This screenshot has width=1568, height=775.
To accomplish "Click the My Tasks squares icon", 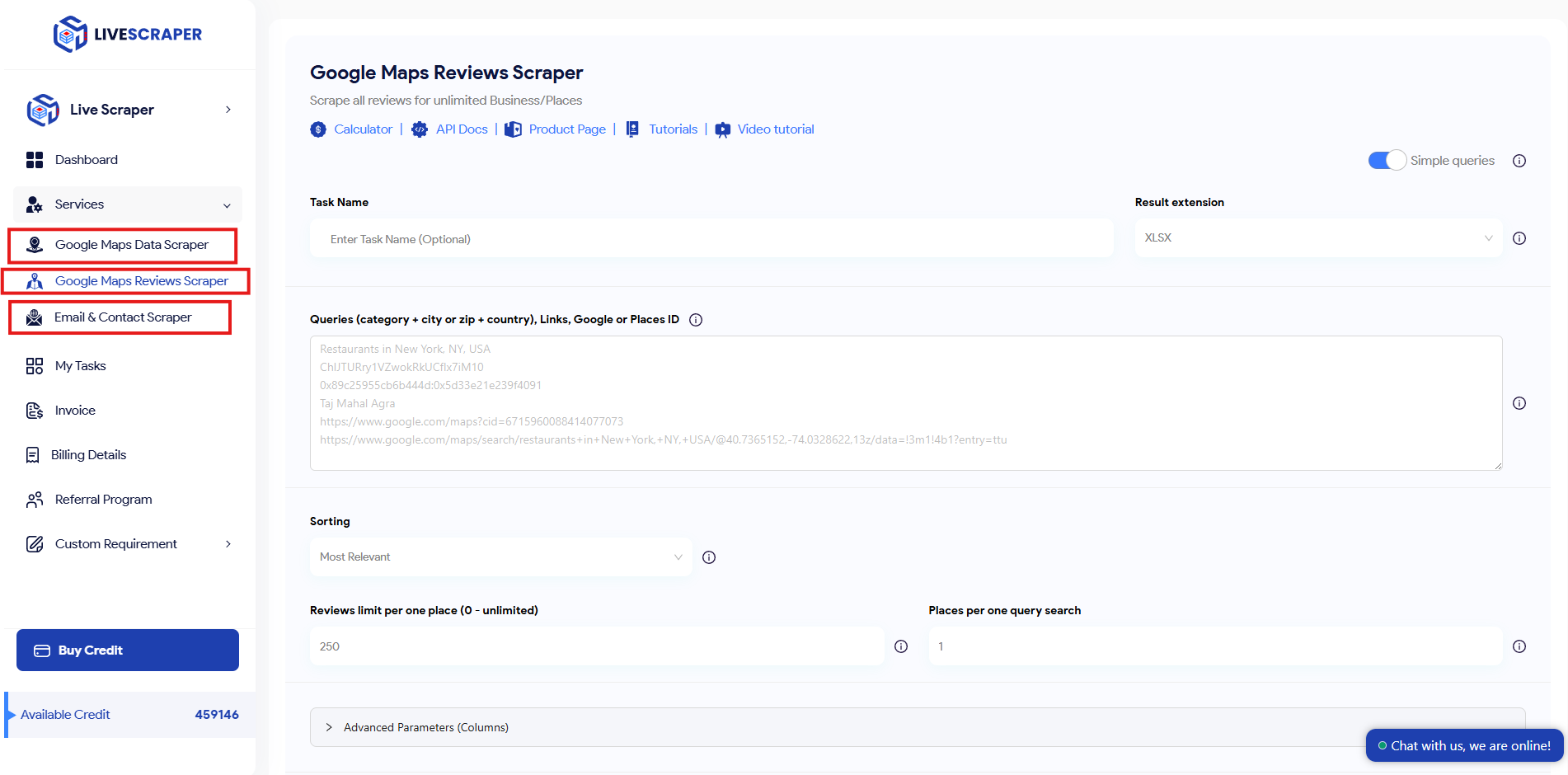I will click(35, 366).
